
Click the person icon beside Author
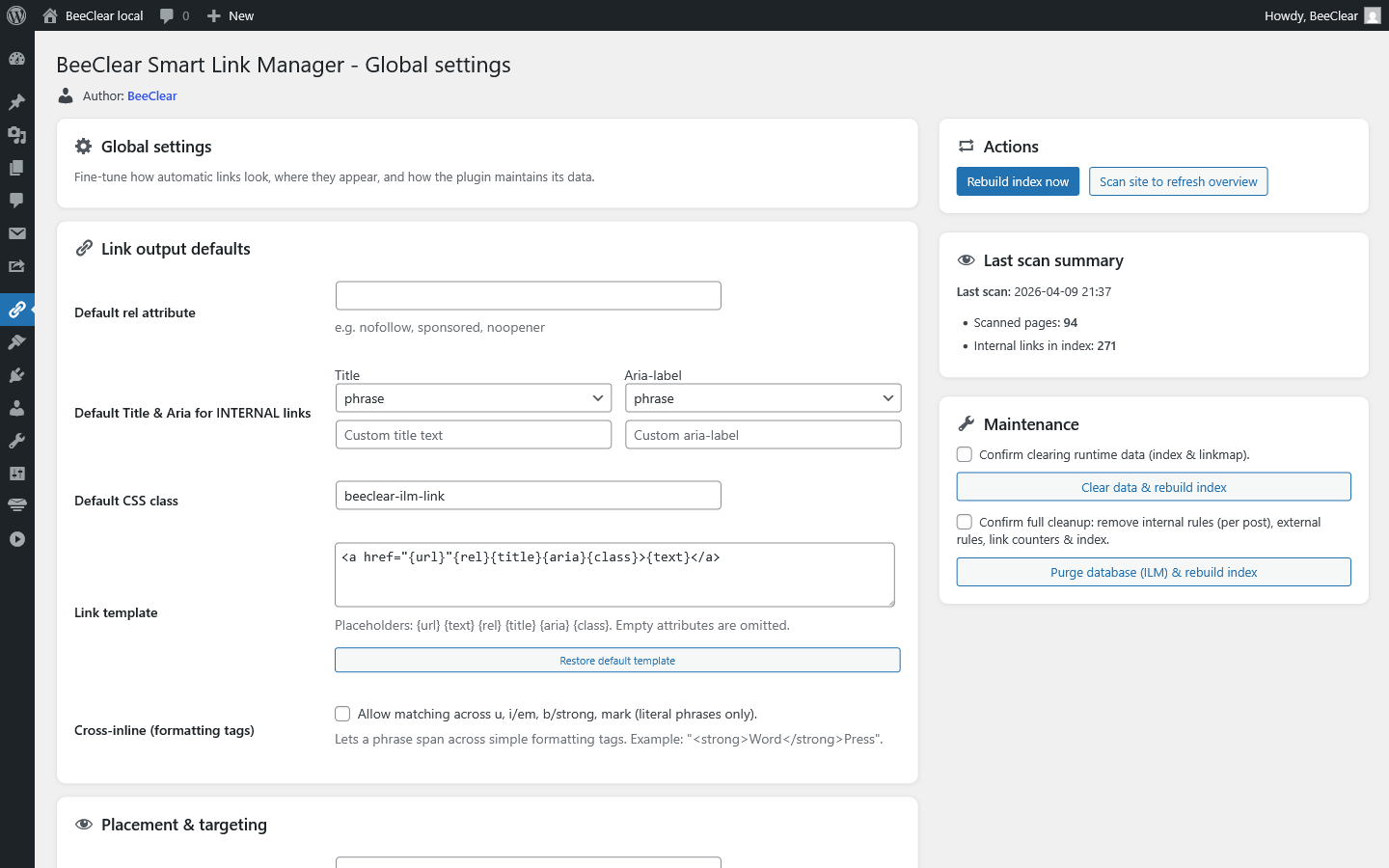(x=66, y=95)
